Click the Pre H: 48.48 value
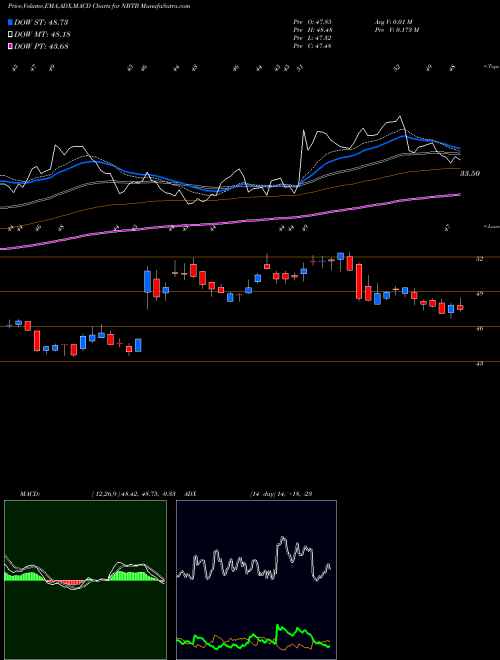Screen dimensions: 500x660 click(x=312, y=30)
